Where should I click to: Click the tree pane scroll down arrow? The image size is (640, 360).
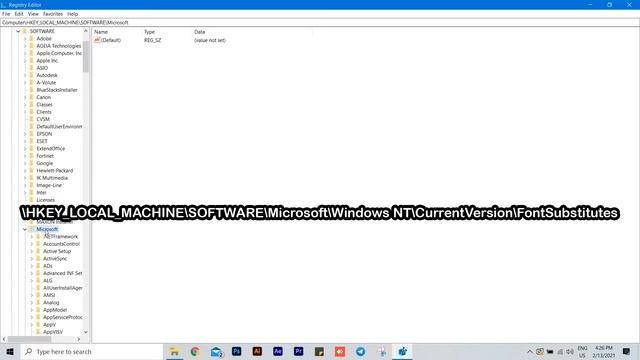[x=86, y=332]
